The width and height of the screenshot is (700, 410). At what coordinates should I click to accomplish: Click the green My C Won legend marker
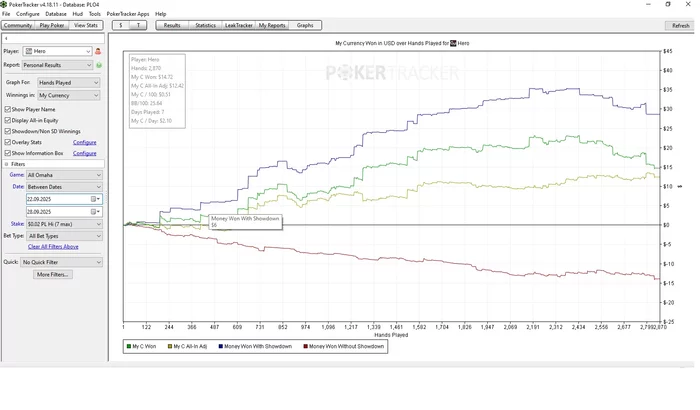tap(129, 347)
